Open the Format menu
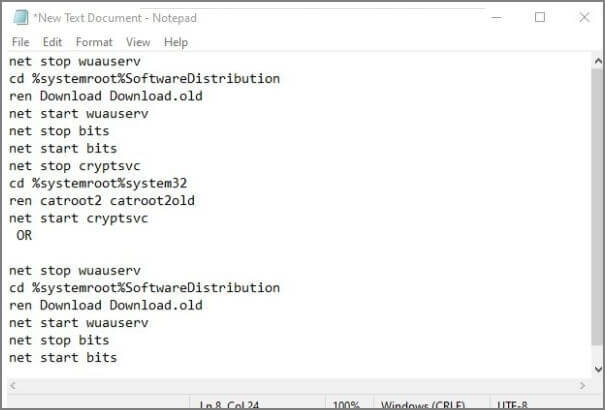The image size is (605, 410). coord(94,42)
